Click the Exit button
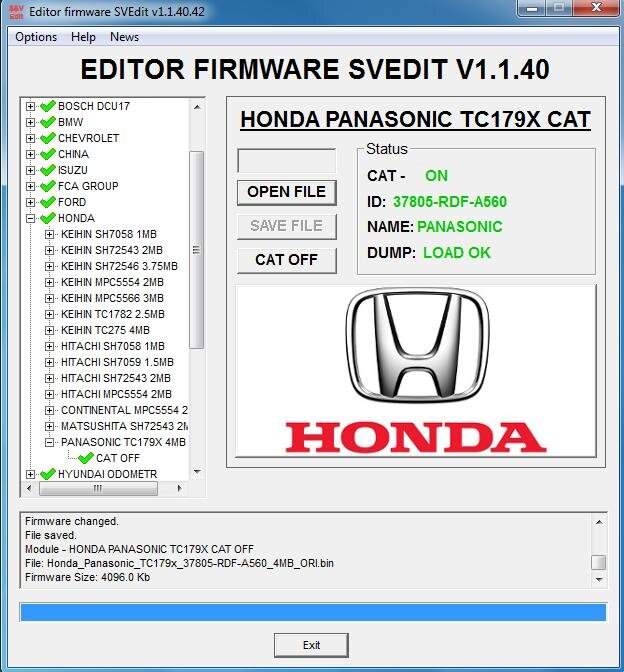This screenshot has height=672, width=624. point(311,645)
